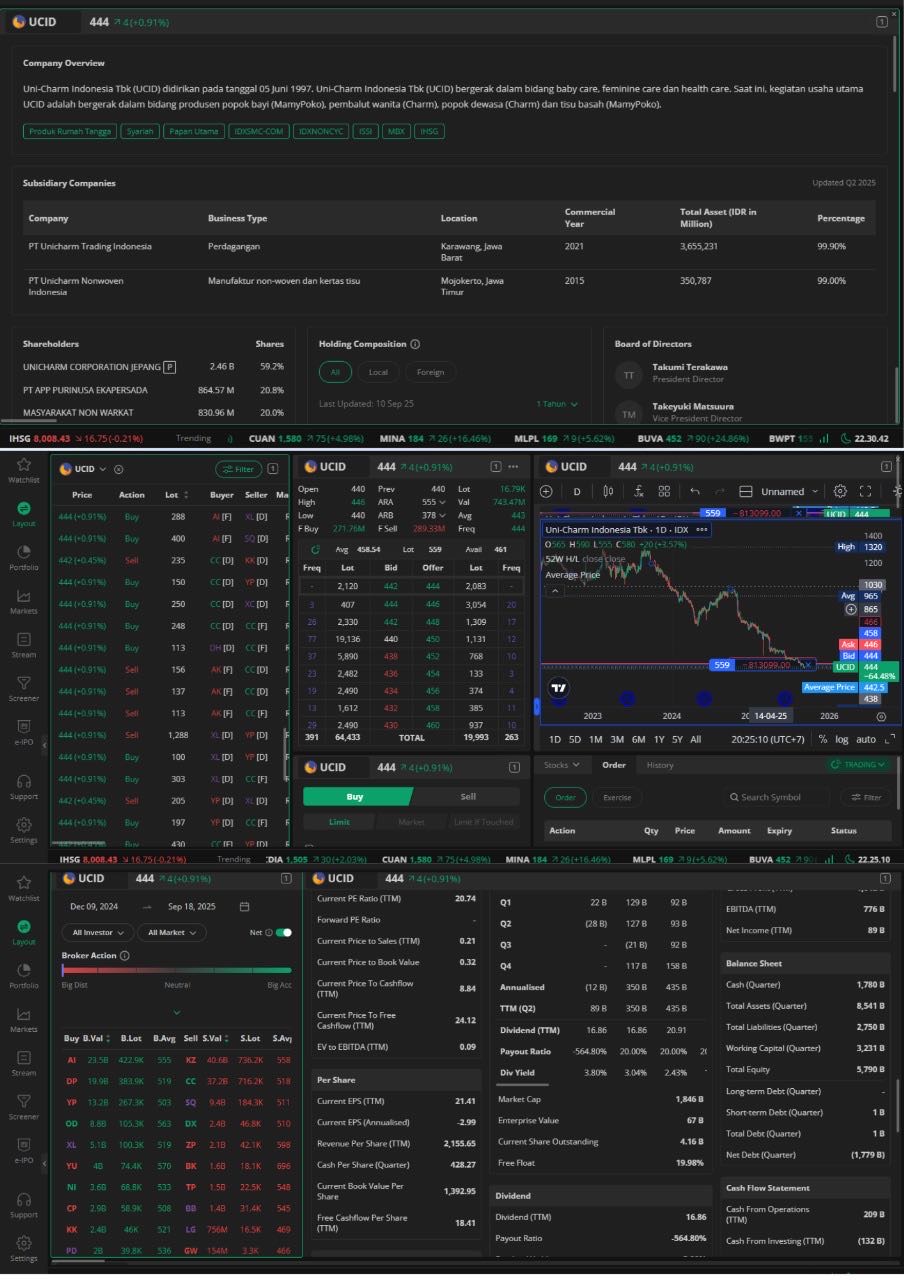Open Stream in sidebar beside running trade list
Screen dimensions: 904x1280
coord(24,644)
